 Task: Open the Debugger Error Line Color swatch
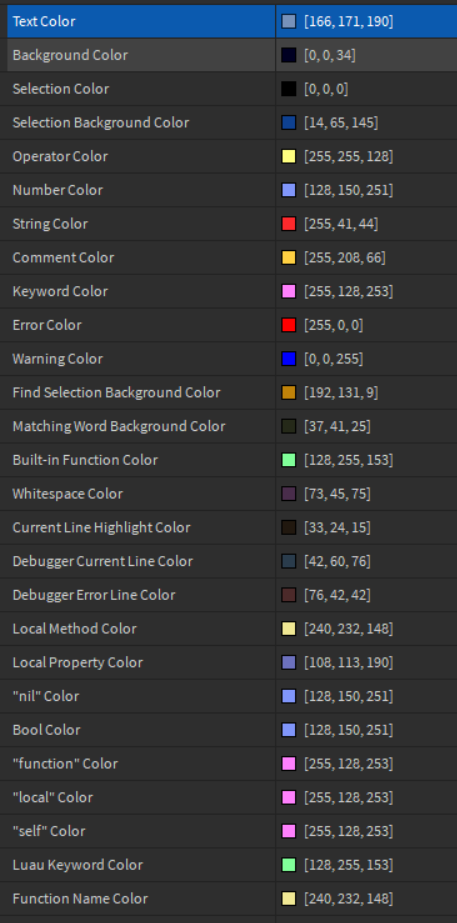289,595
